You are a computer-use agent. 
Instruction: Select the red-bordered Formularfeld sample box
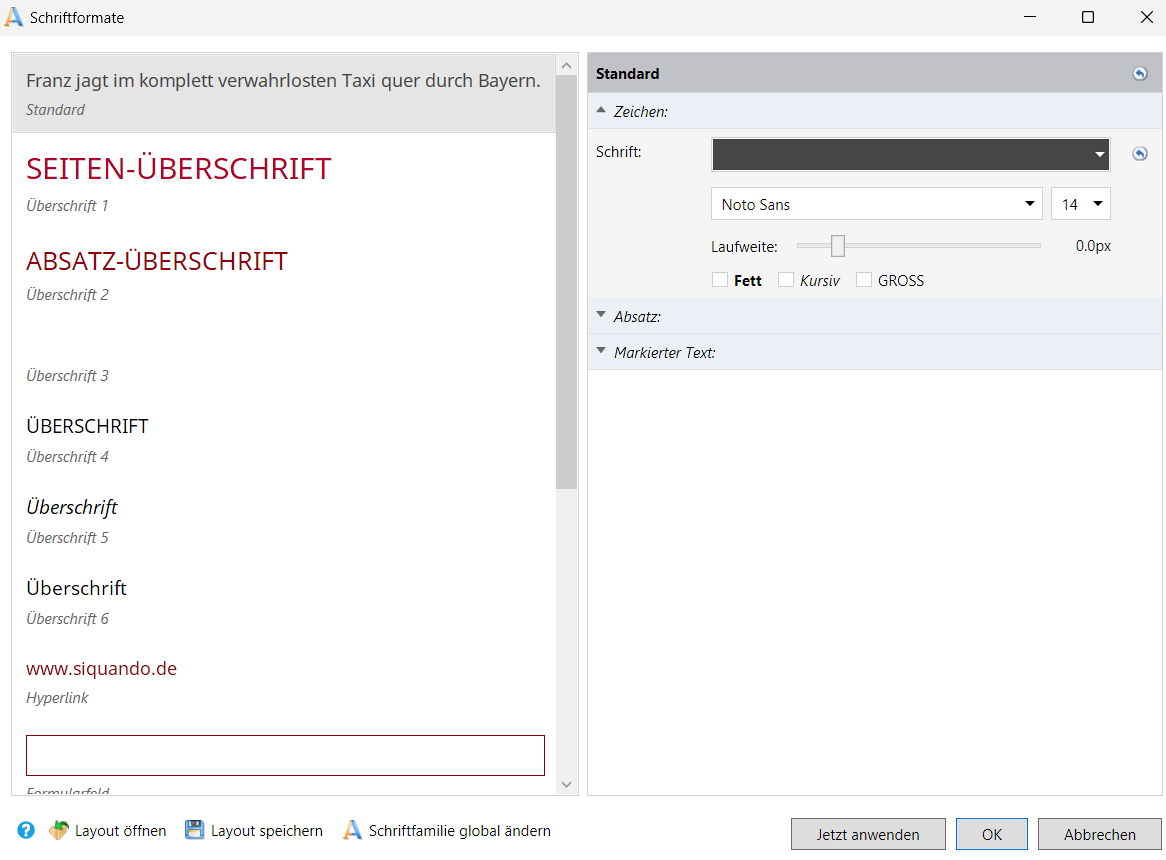[286, 755]
